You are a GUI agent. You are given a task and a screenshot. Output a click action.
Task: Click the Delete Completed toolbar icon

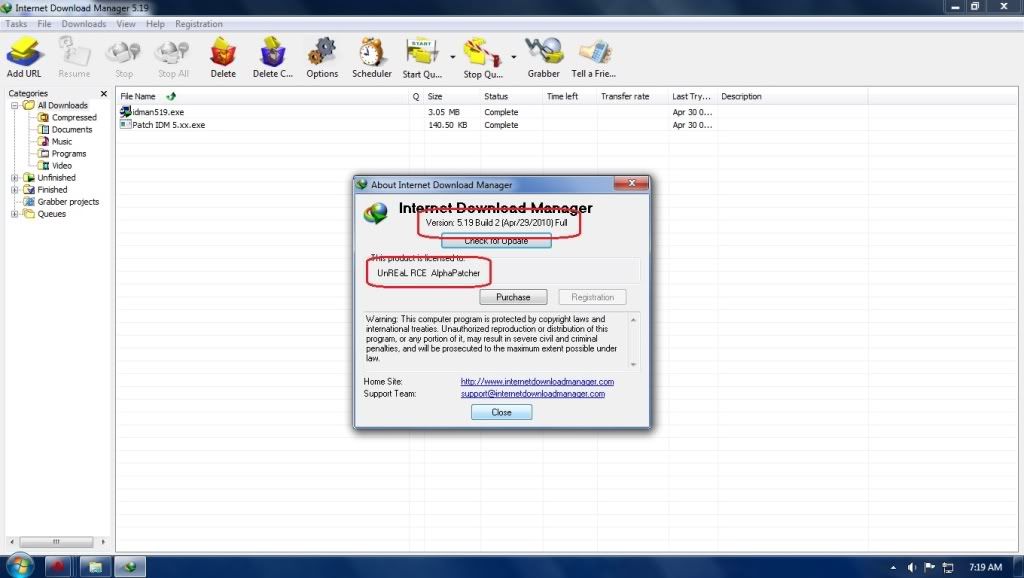click(x=272, y=57)
